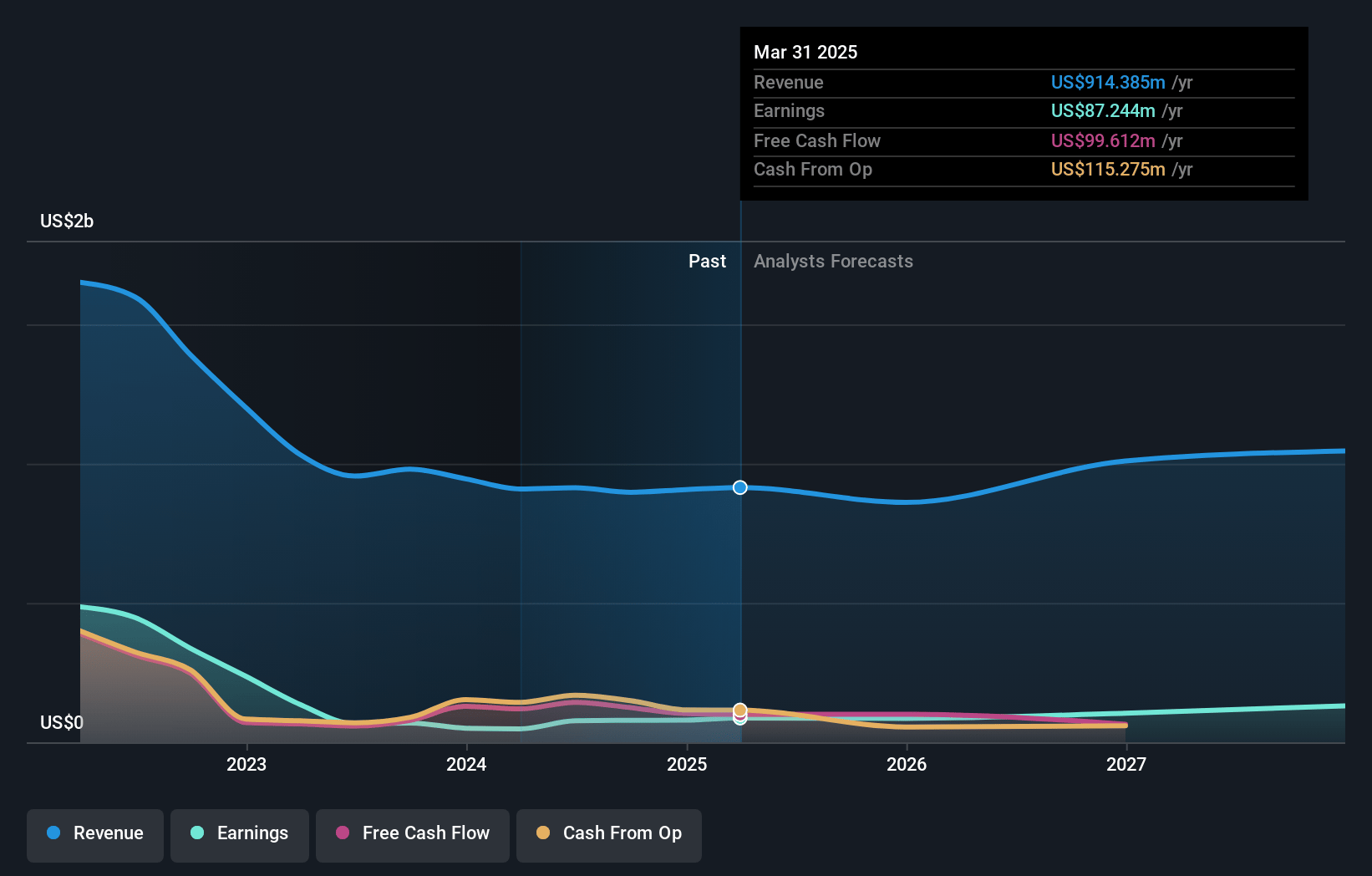Click the 2025 x-axis label
Viewport: 1372px width, 876px height.
pos(687,764)
